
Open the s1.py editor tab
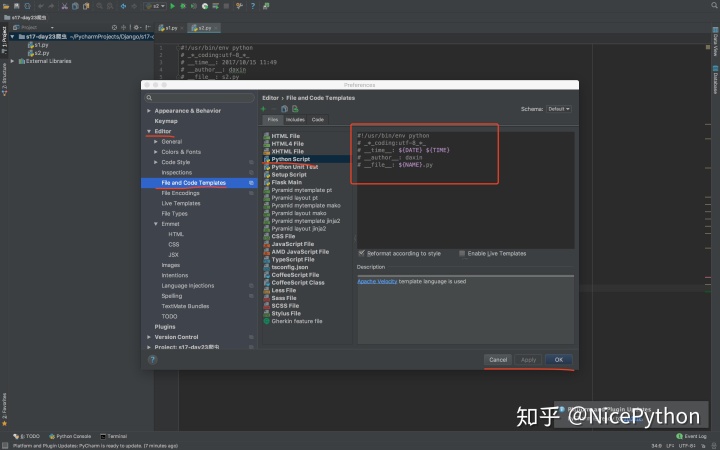click(171, 28)
